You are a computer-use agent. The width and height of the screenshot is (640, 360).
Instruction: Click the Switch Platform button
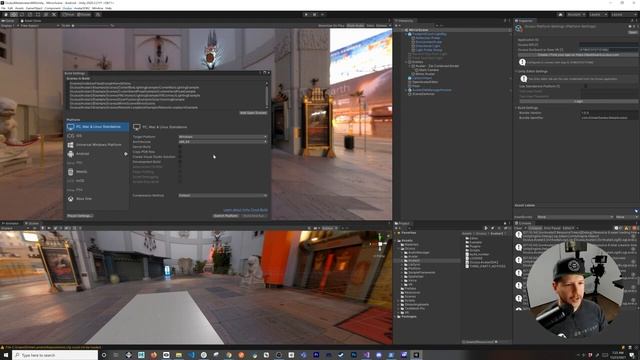[226, 216]
